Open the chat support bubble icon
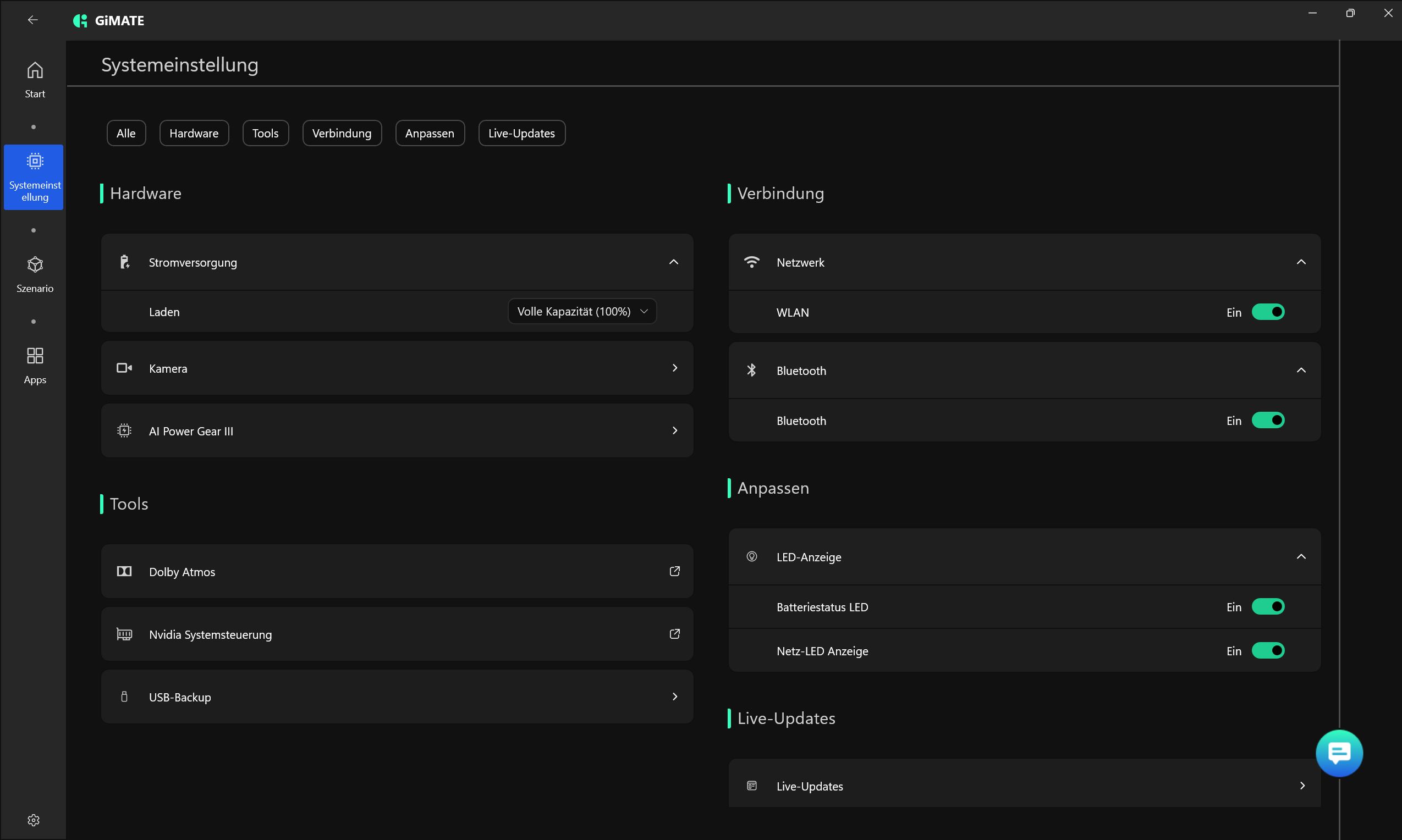1402x840 pixels. click(1339, 753)
